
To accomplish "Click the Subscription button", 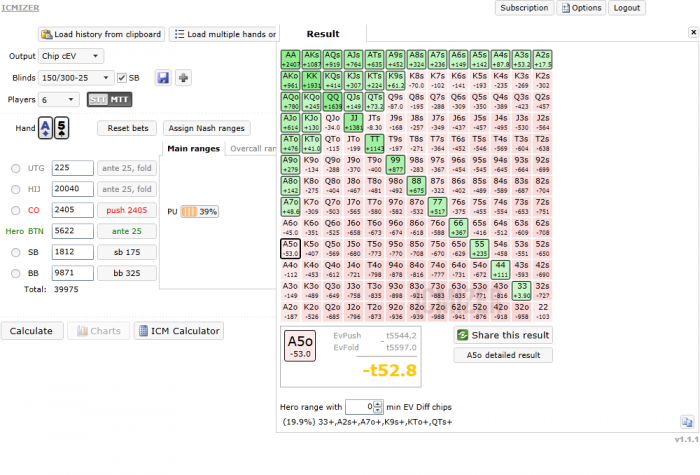I will (x=524, y=8).
